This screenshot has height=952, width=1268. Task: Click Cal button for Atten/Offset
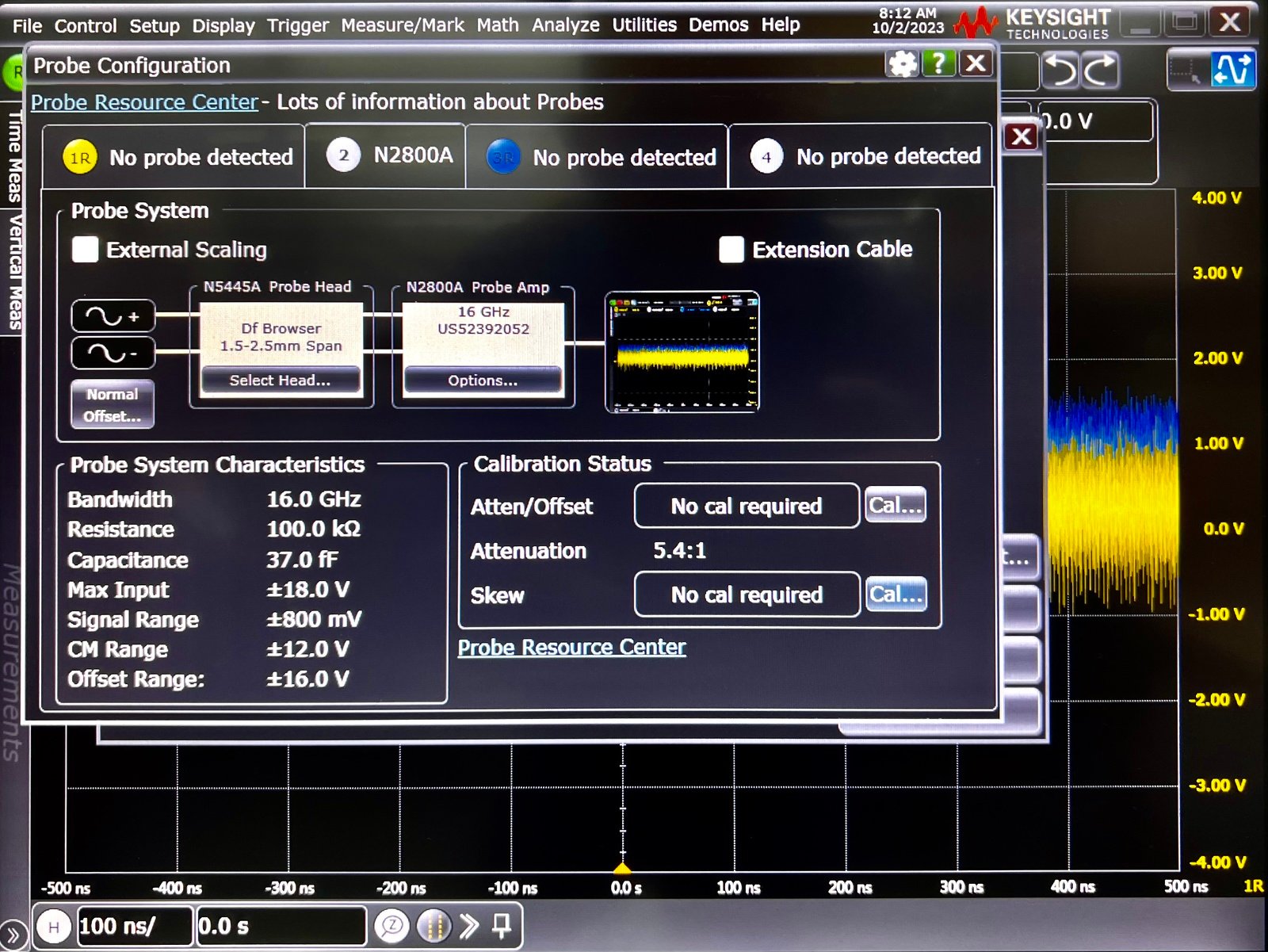point(896,505)
